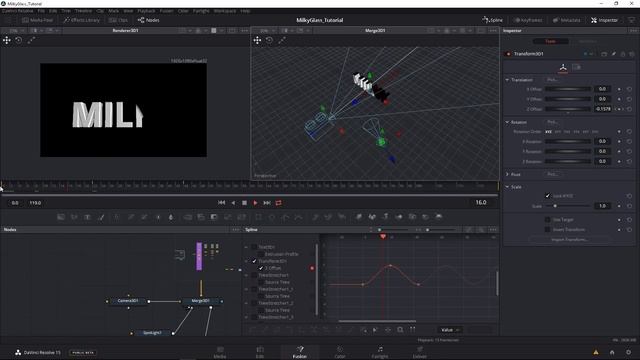Enable the TimeStretcher1 spline checkbox
This screenshot has width=640, height=360.
click(x=254, y=275)
